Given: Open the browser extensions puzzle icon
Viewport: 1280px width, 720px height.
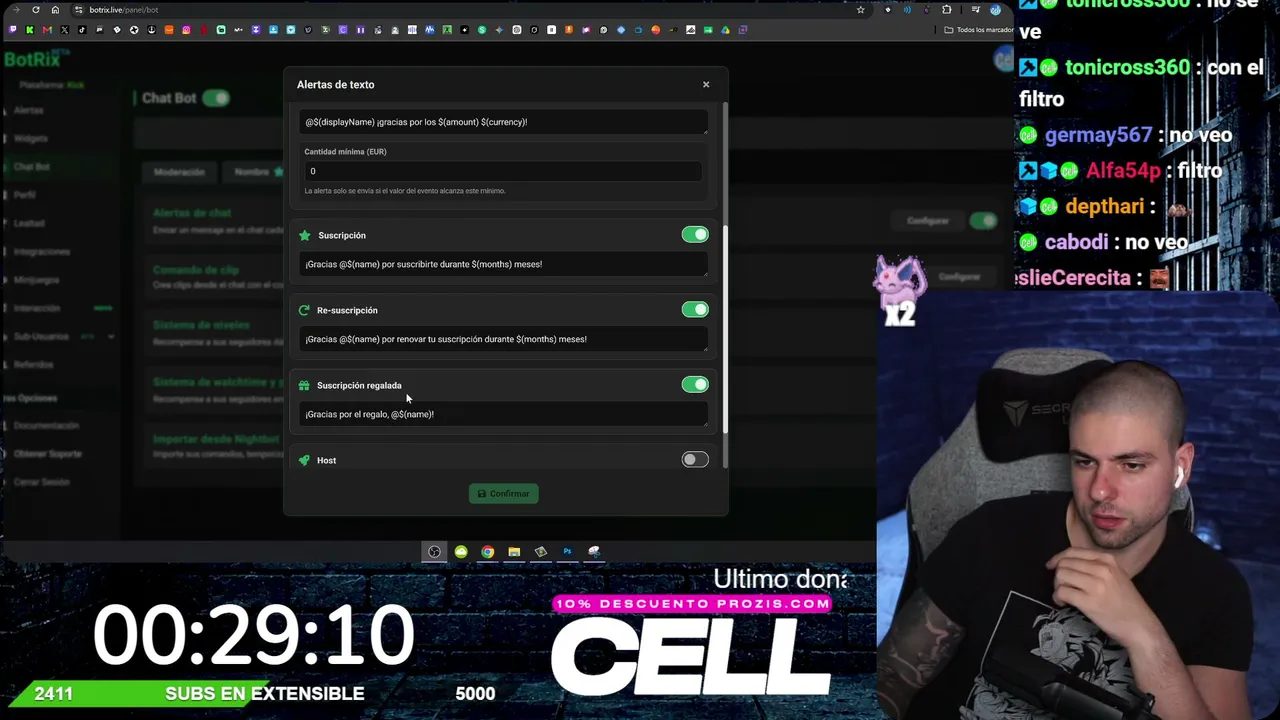Looking at the screenshot, I should [x=947, y=10].
